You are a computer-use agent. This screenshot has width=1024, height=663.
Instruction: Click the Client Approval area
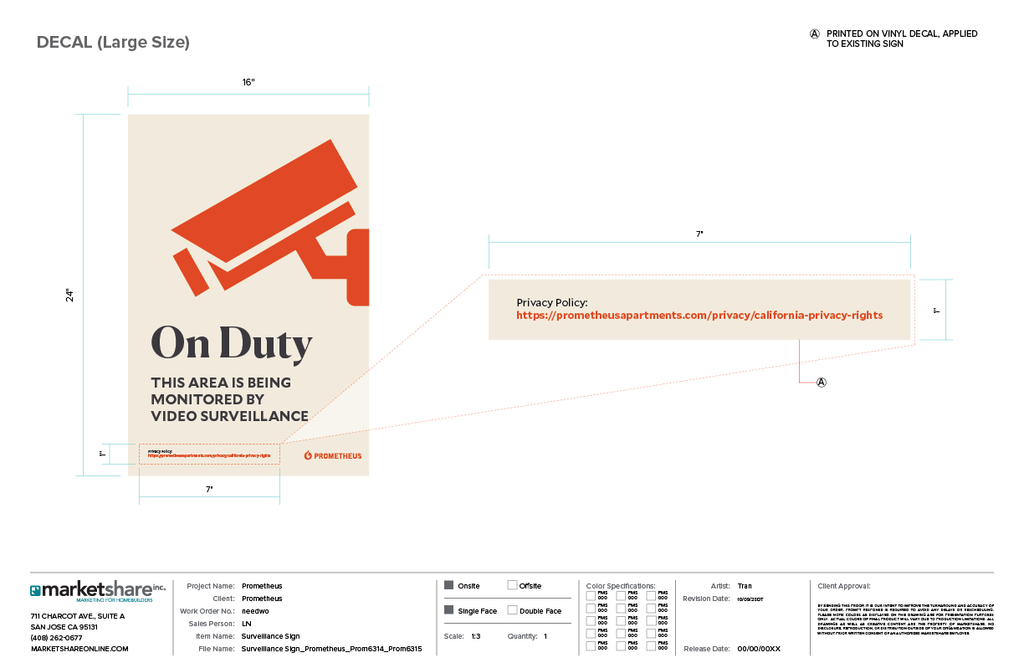click(x=900, y=620)
